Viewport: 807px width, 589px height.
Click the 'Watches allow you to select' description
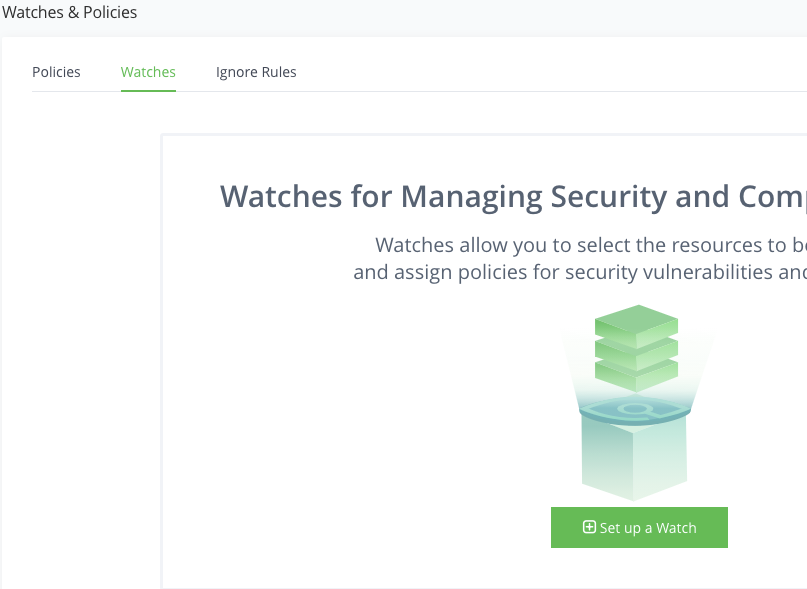(x=590, y=245)
